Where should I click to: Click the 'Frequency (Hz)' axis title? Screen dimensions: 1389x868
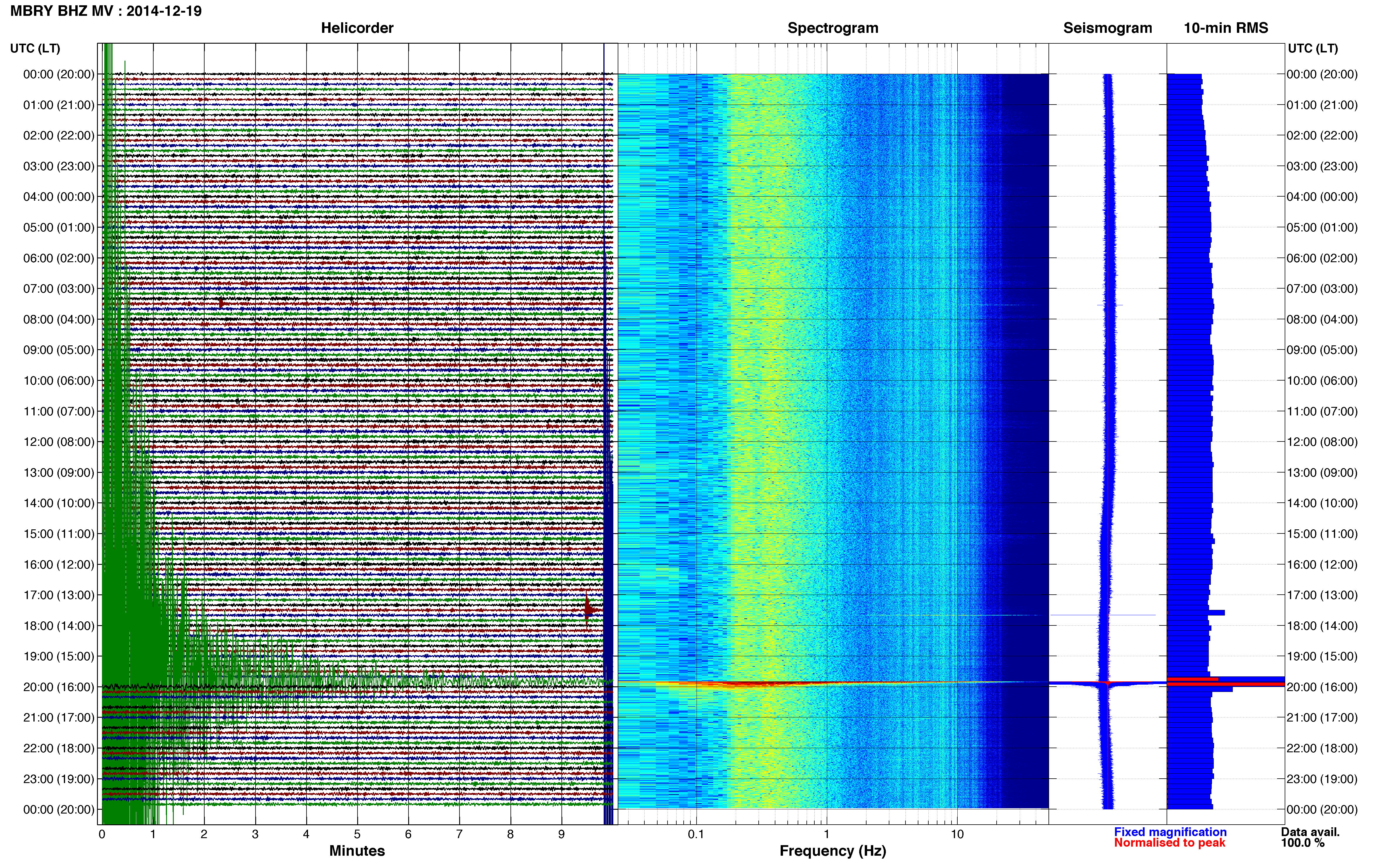pyautogui.click(x=833, y=851)
